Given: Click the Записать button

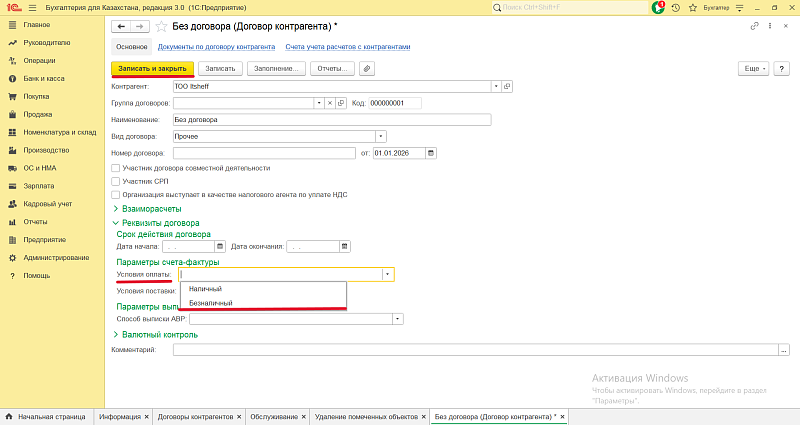Looking at the screenshot, I should [x=220, y=68].
